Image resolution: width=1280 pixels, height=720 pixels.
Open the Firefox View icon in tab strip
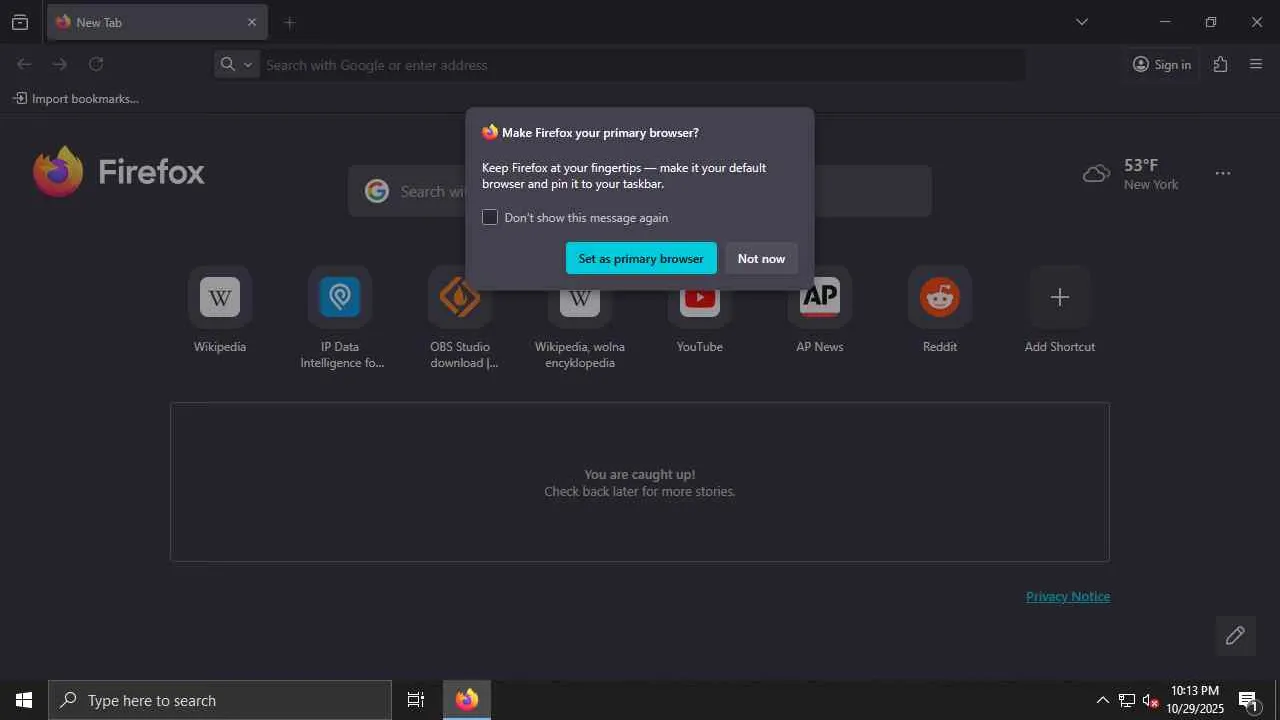20,22
